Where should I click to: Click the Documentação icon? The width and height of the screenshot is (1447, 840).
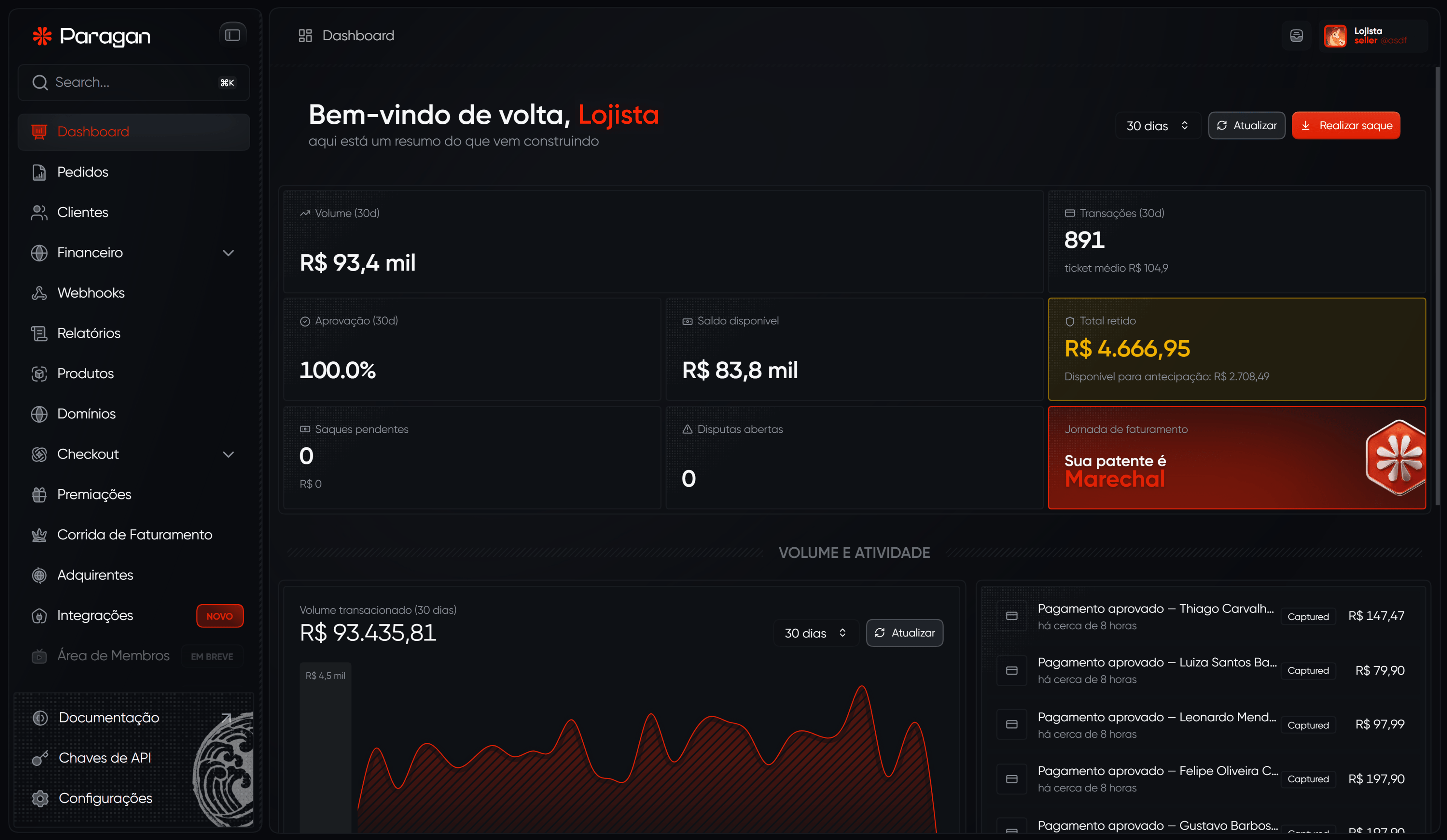[40, 718]
